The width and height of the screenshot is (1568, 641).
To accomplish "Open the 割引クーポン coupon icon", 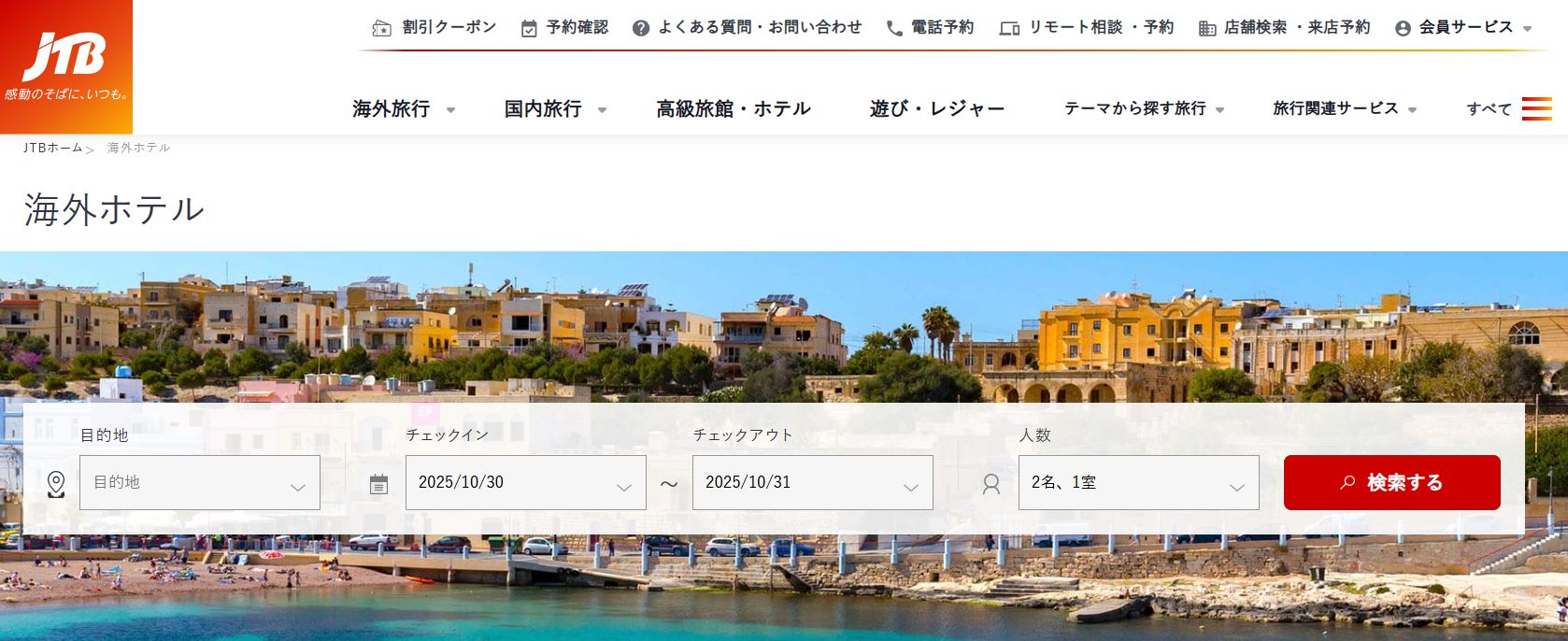I will point(381,28).
